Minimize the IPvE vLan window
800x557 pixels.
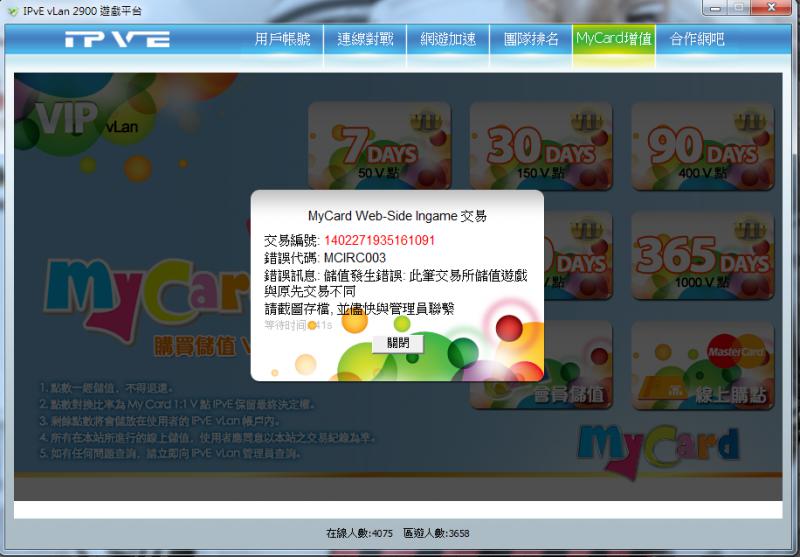715,7
